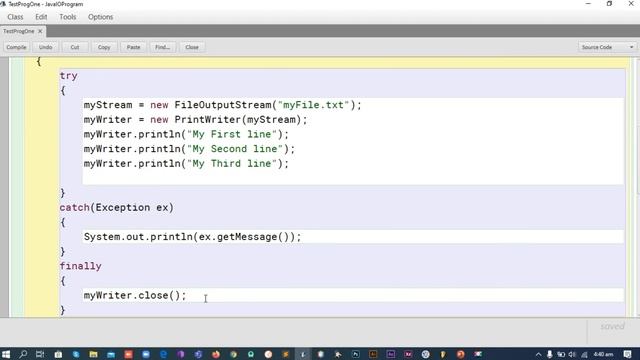Open the Class menu

point(15,17)
